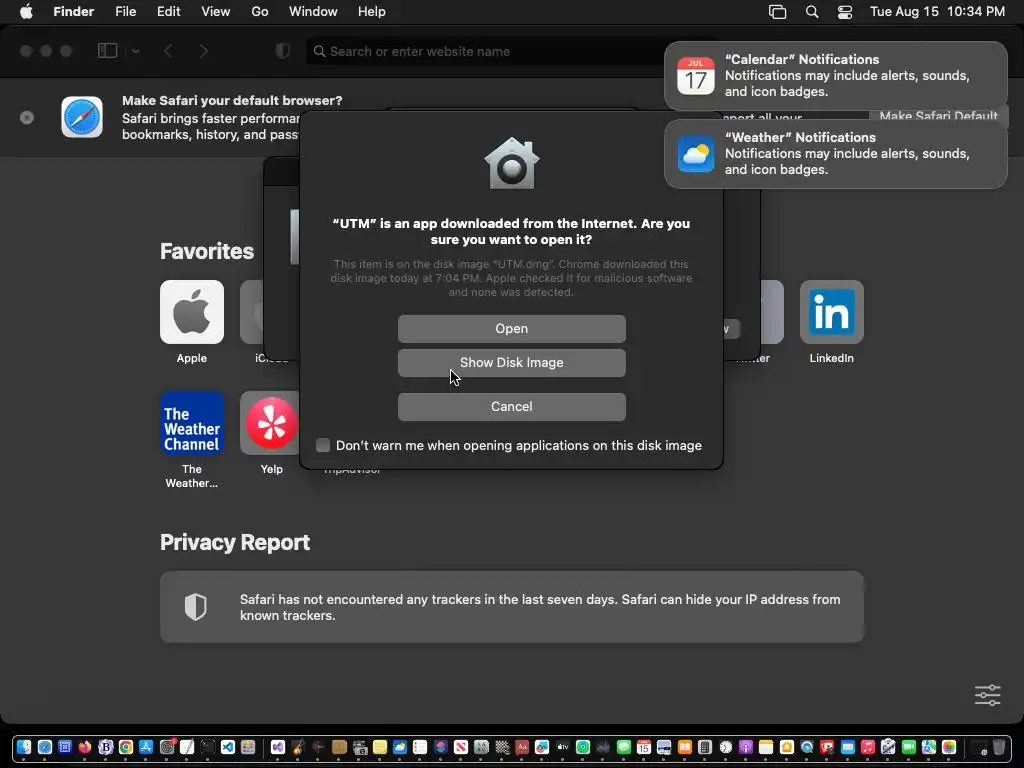Open Control Center from the menu bar
The image size is (1024, 768).
point(845,12)
